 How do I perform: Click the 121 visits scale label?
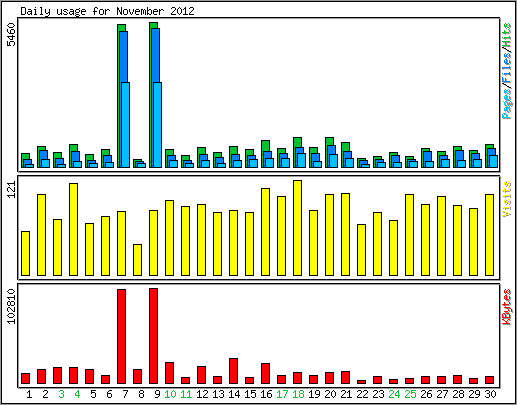coord(11,189)
